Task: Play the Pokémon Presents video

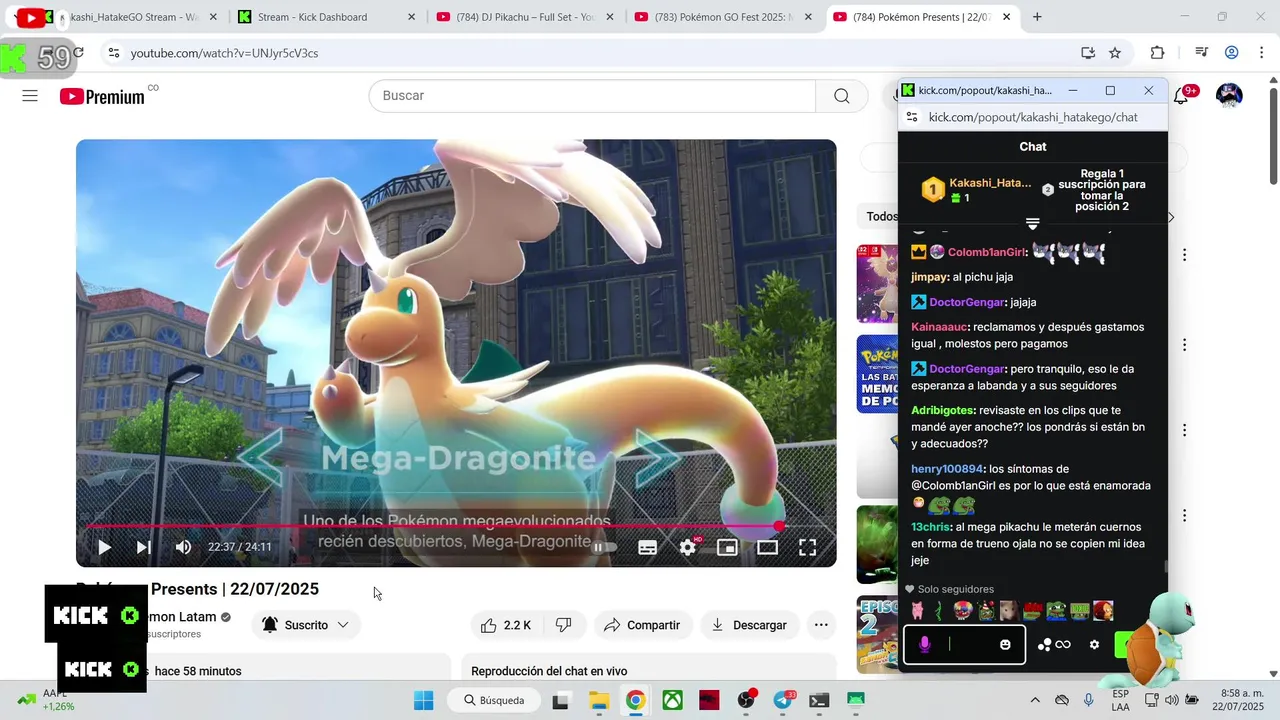Action: coord(104,547)
